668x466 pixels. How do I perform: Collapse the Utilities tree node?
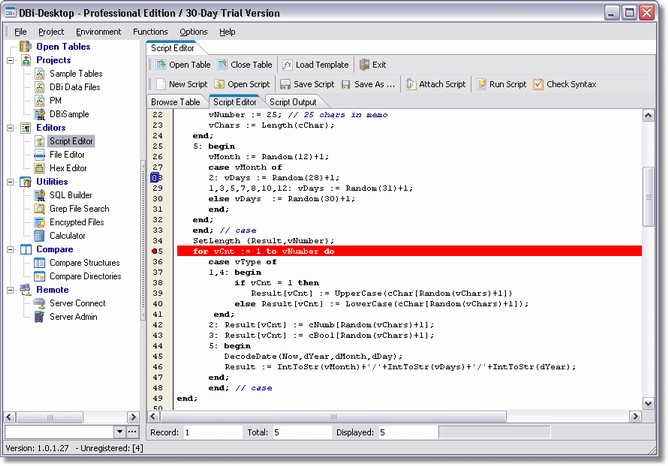[x=10, y=182]
